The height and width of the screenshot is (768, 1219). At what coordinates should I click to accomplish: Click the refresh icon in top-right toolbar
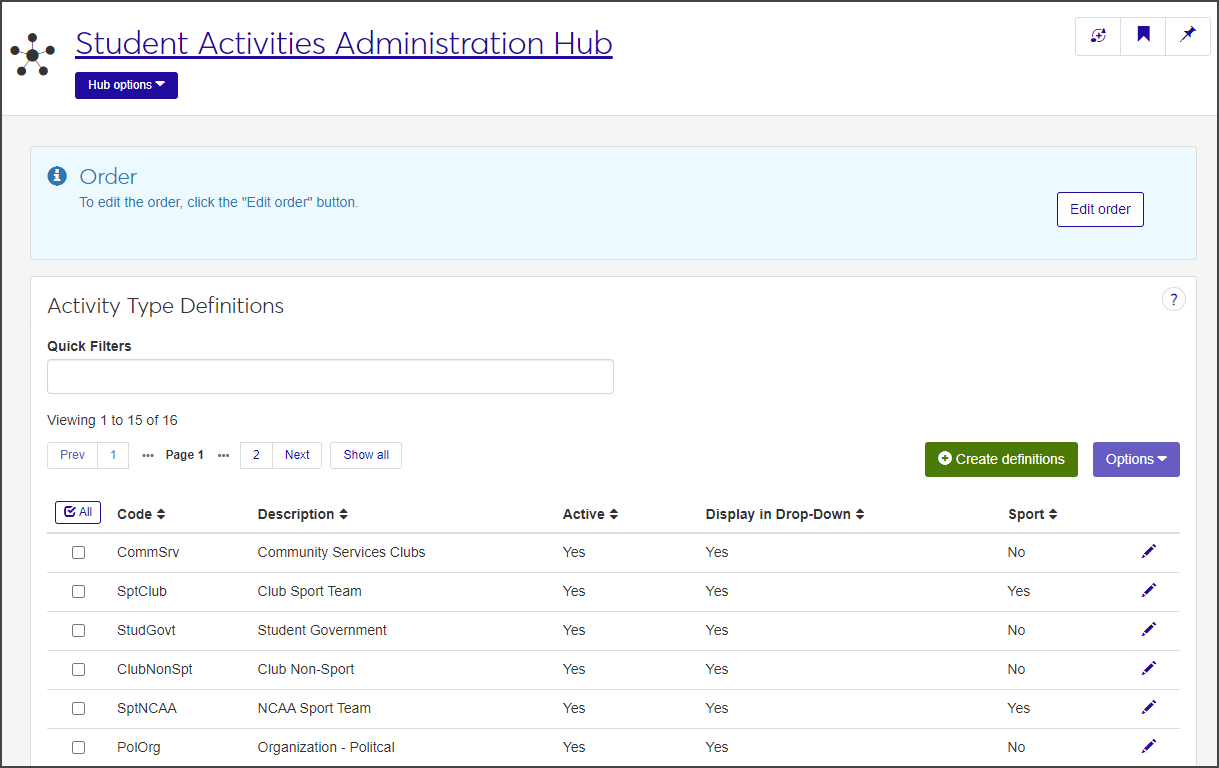1098,36
